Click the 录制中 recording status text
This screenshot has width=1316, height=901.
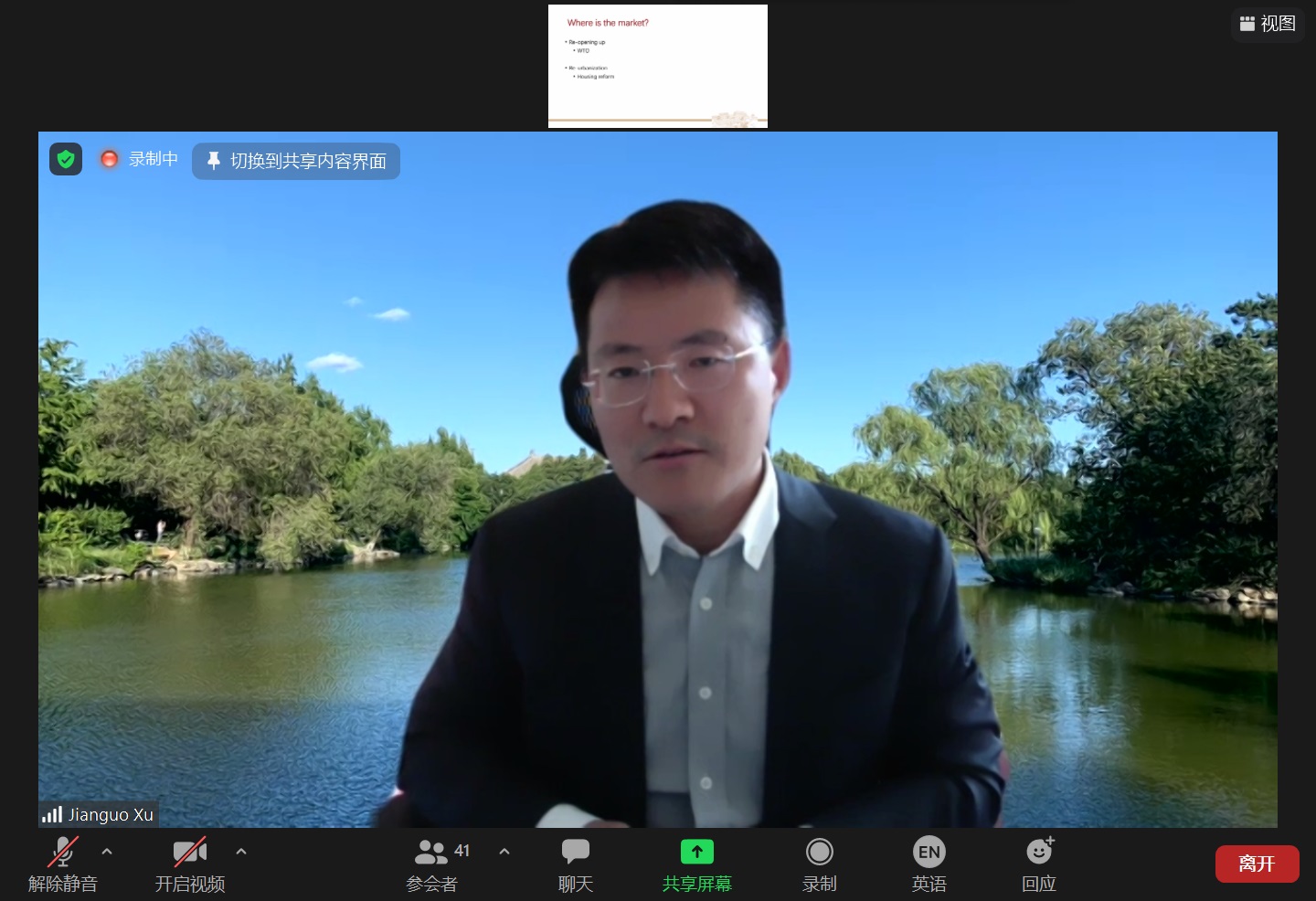tap(154, 159)
